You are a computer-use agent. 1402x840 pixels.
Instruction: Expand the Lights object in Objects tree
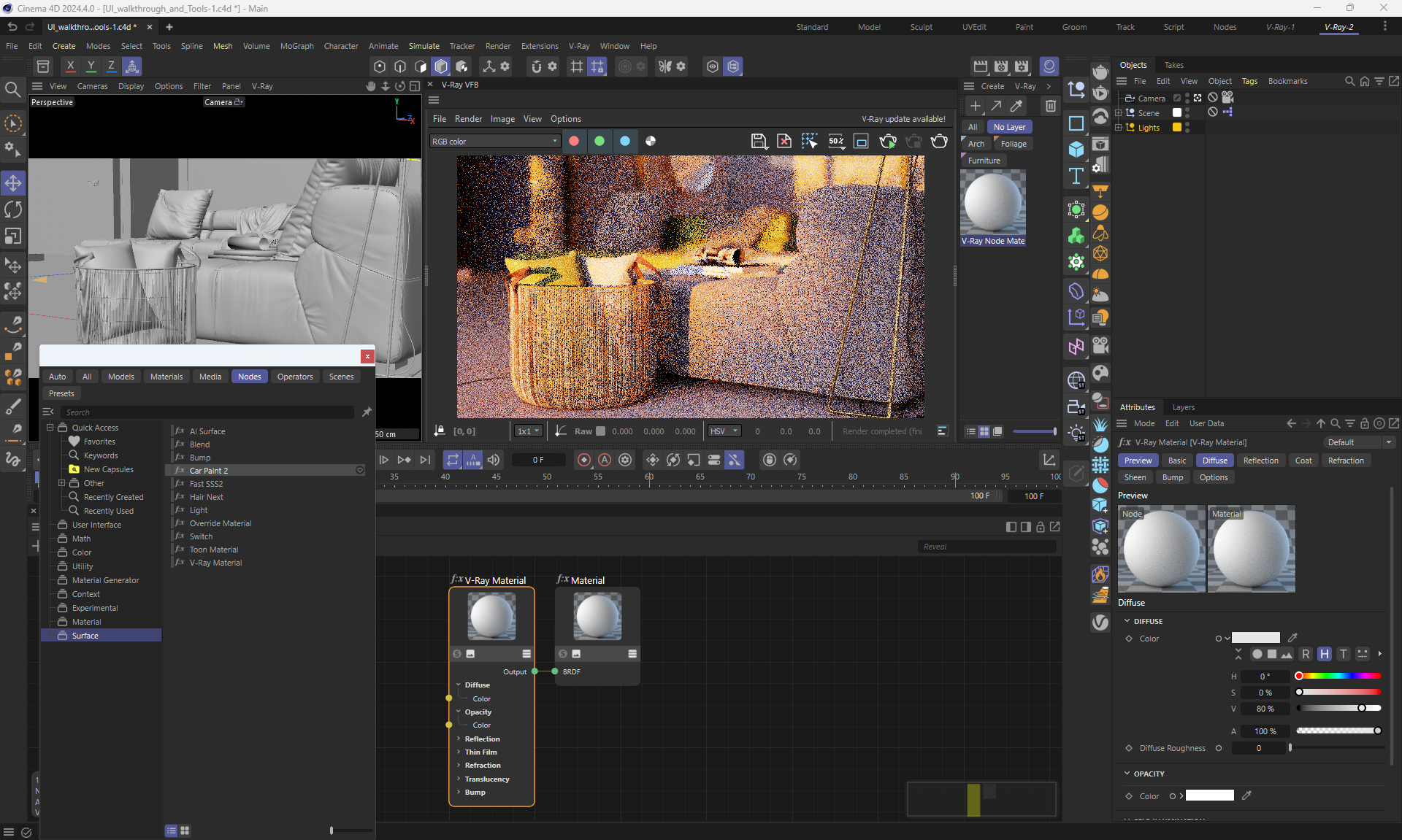click(1118, 128)
